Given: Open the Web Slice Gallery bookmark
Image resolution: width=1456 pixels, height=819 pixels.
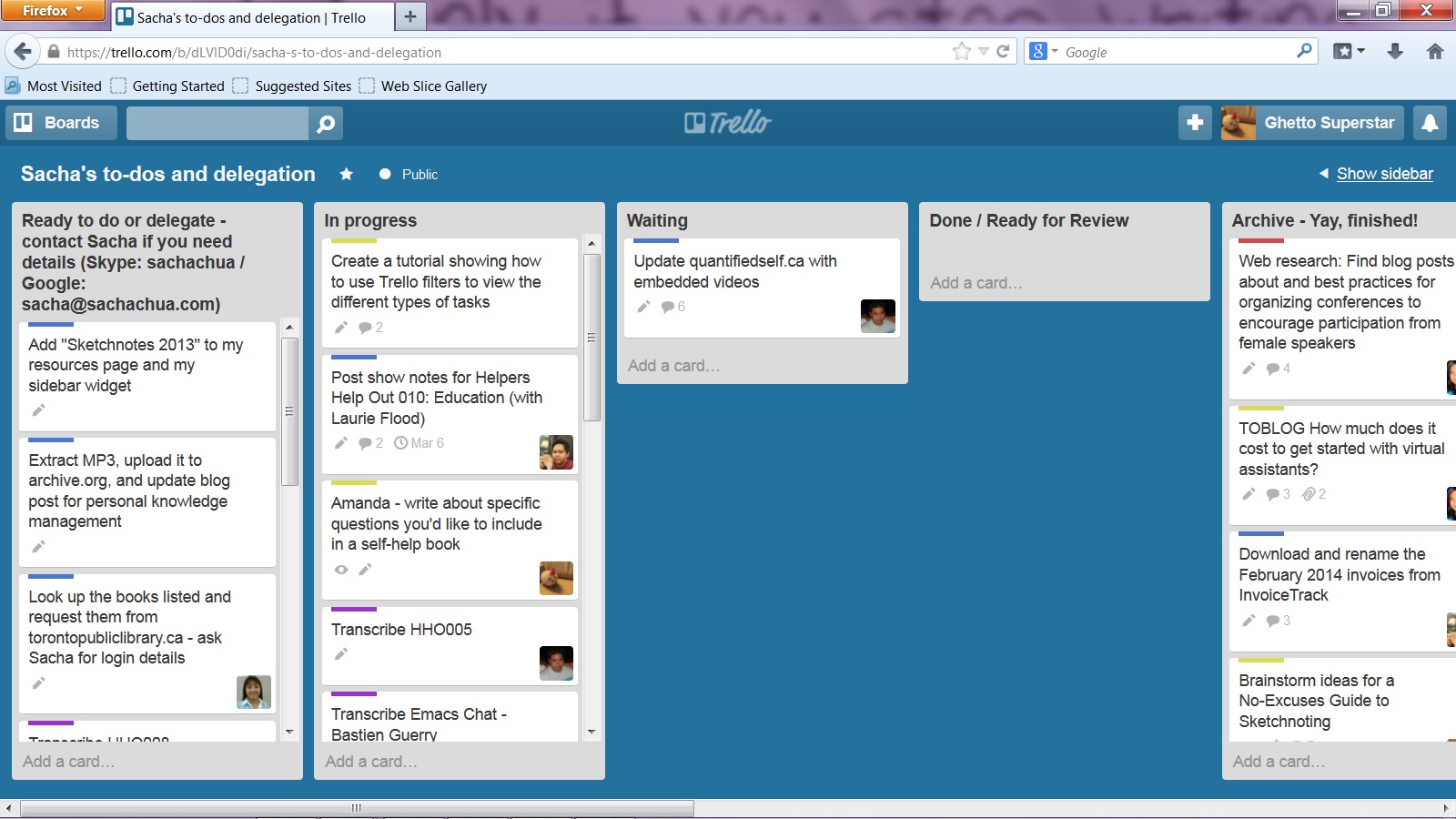Looking at the screenshot, I should (423, 86).
